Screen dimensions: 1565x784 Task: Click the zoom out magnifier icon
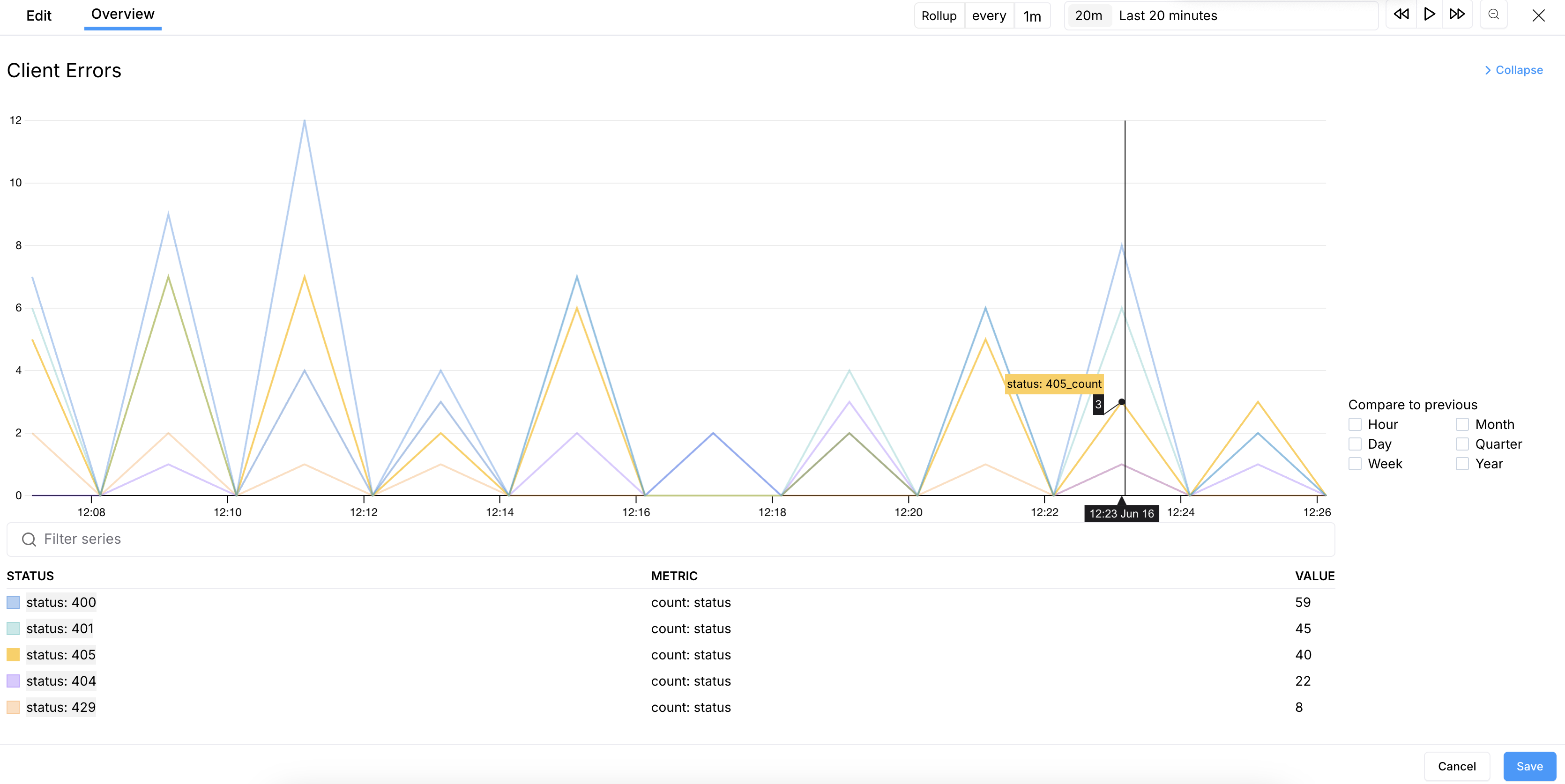(1494, 15)
